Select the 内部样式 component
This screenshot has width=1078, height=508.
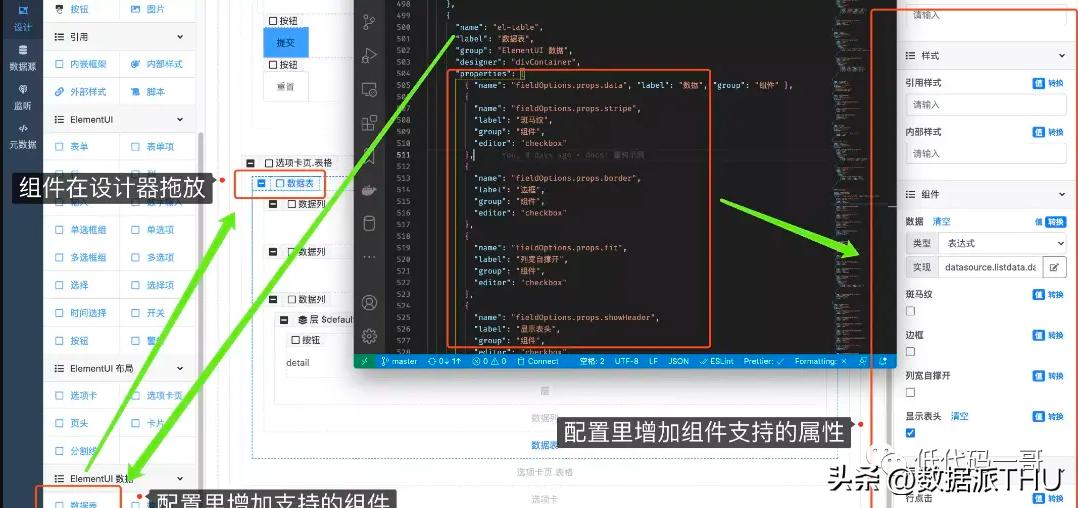click(157, 64)
